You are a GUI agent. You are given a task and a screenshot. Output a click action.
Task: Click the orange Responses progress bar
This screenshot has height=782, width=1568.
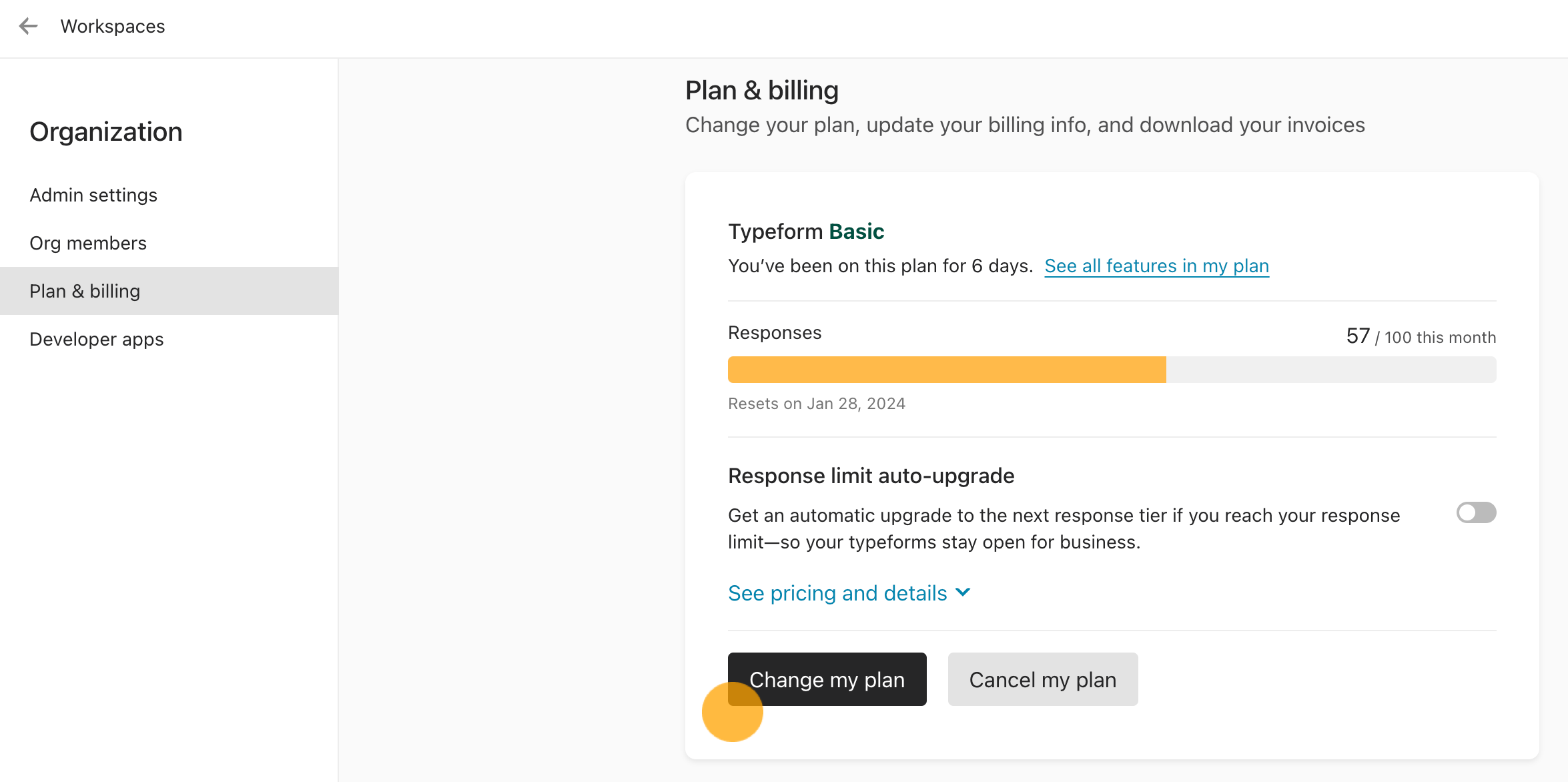pyautogui.click(x=946, y=370)
